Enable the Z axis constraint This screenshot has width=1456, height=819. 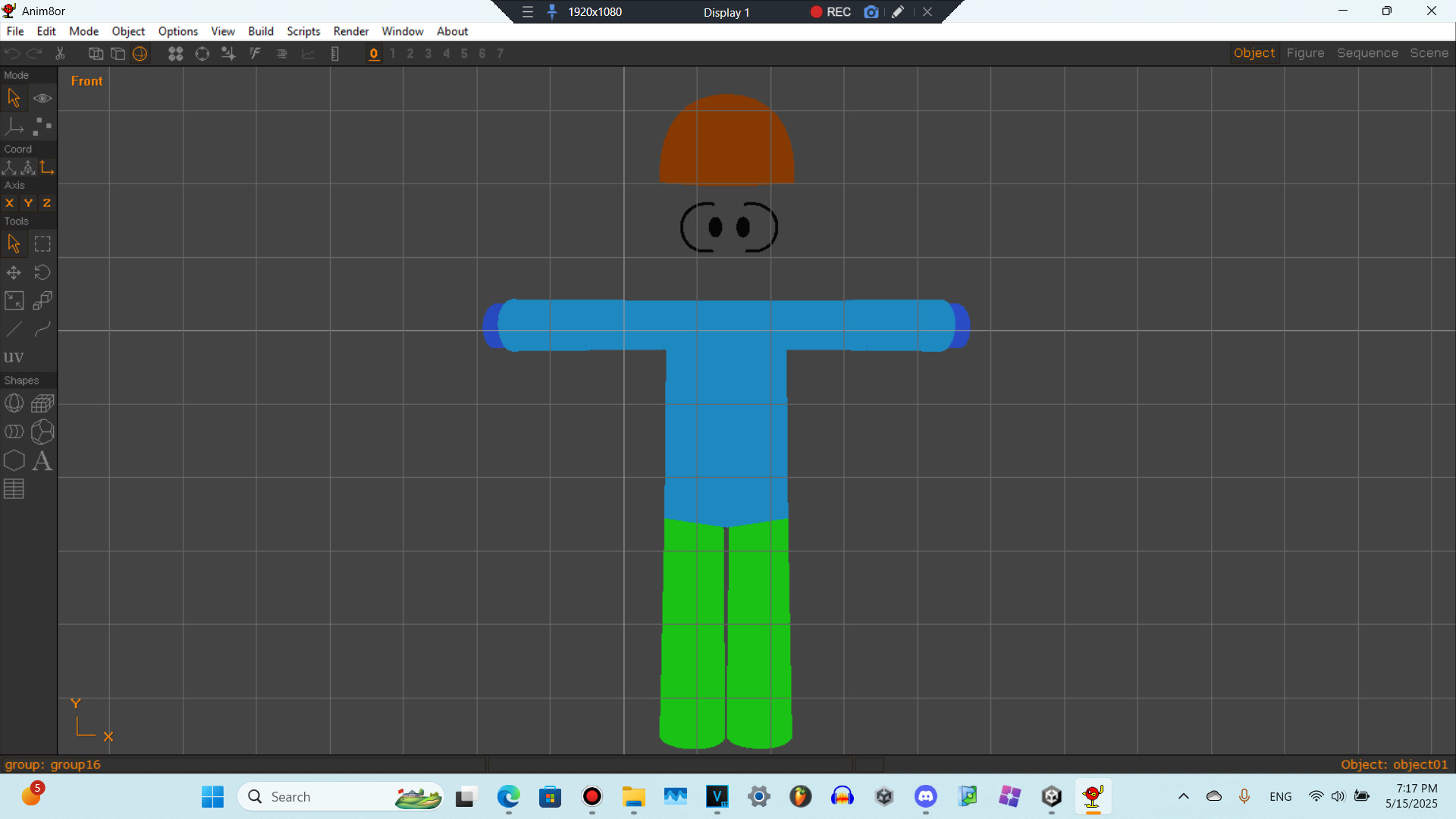coord(46,202)
